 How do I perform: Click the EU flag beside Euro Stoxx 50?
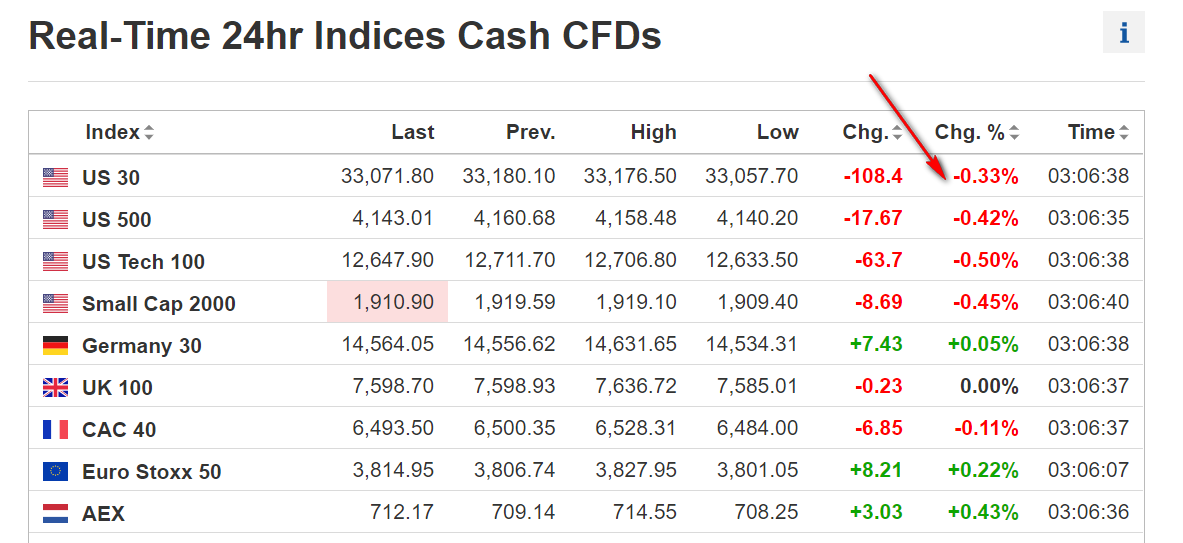click(55, 472)
